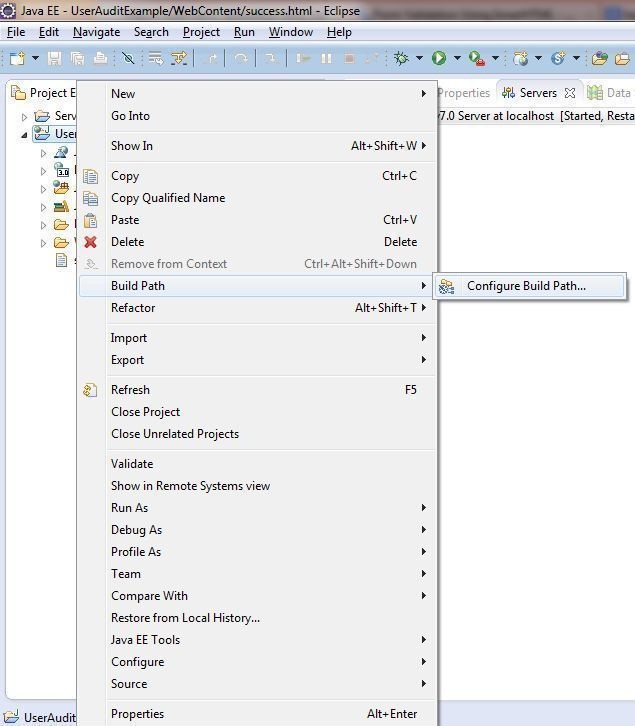This screenshot has width=635, height=726.
Task: Click the Skip All Breakpoints icon
Action: tap(128, 58)
